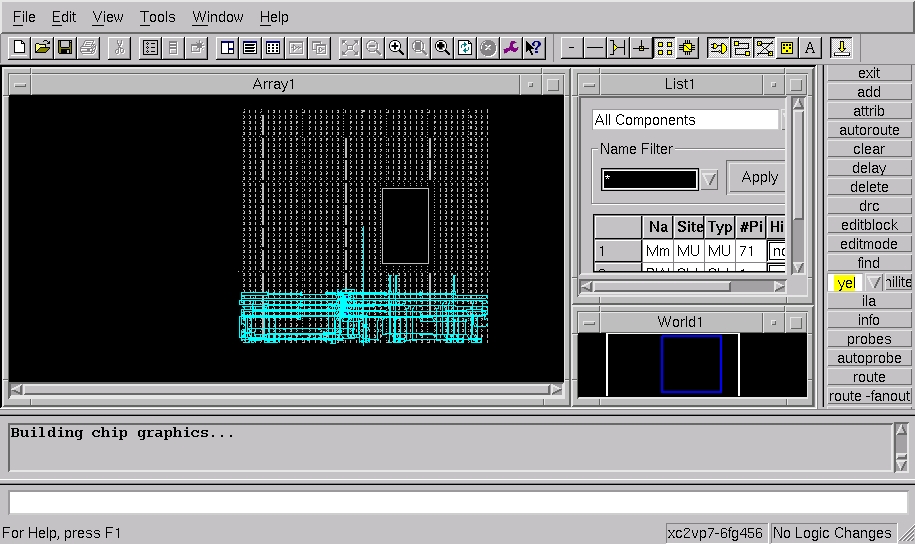Click the yellow highlight color swatch
Screen dimensions: 915x544
point(846,283)
